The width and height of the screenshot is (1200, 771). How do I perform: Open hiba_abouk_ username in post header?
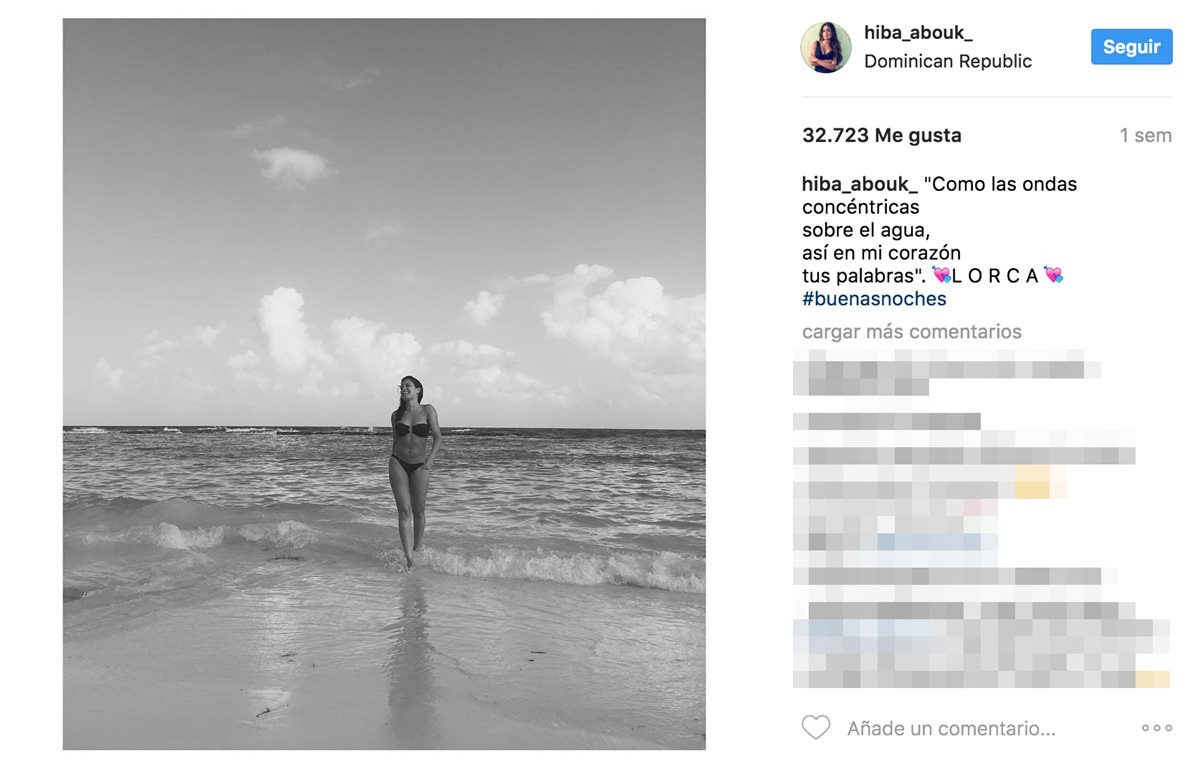click(918, 33)
